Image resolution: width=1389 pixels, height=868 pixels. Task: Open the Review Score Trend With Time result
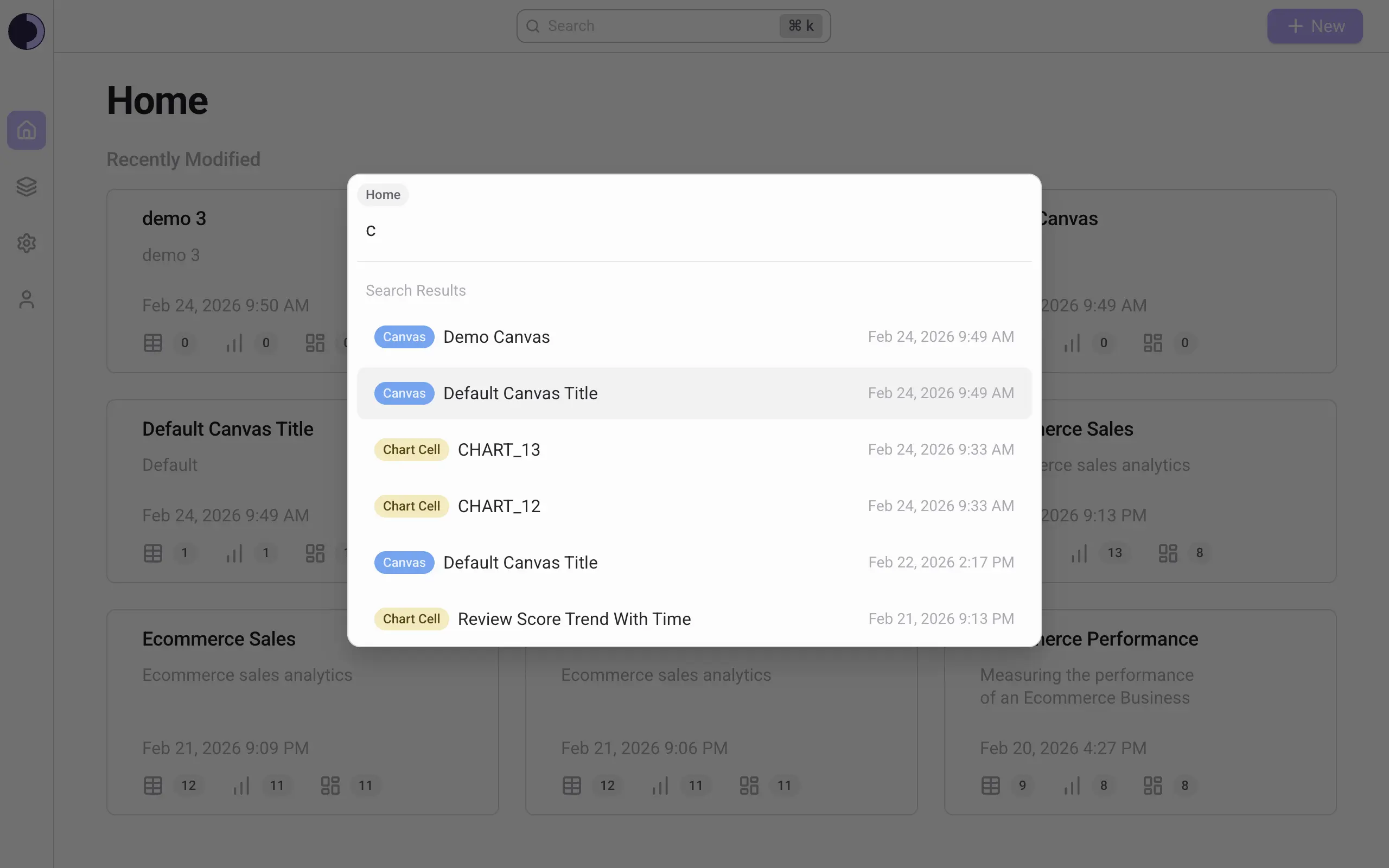574,618
